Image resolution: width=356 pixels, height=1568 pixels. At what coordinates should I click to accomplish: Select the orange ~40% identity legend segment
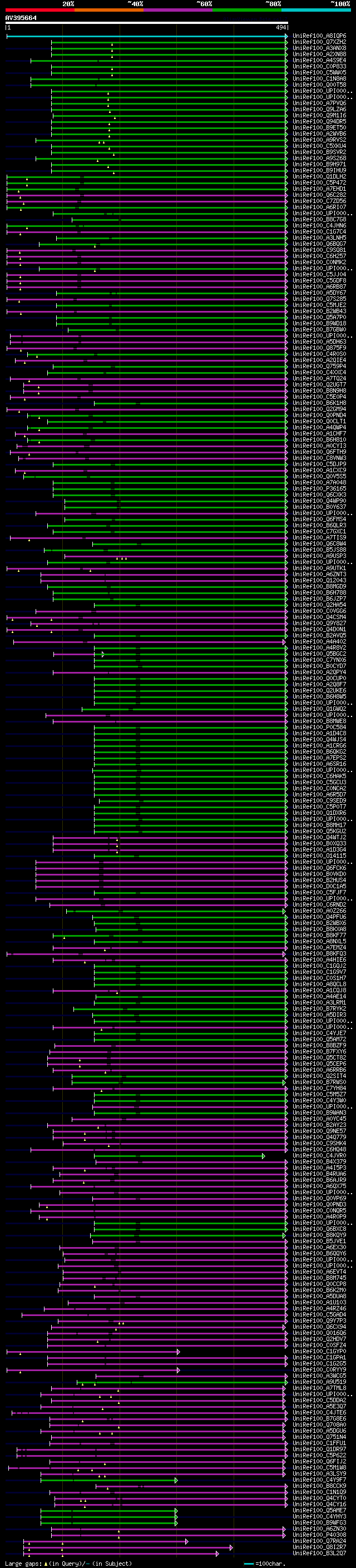(x=109, y=10)
